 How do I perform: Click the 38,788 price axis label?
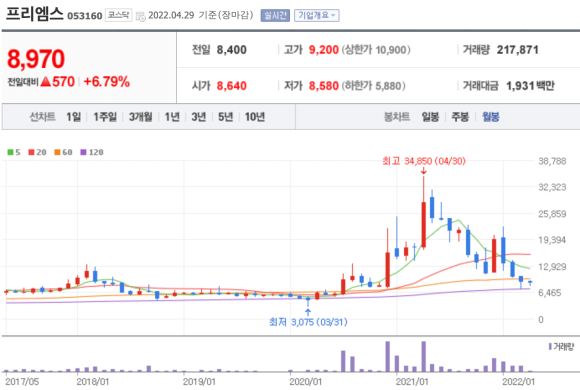click(552, 161)
